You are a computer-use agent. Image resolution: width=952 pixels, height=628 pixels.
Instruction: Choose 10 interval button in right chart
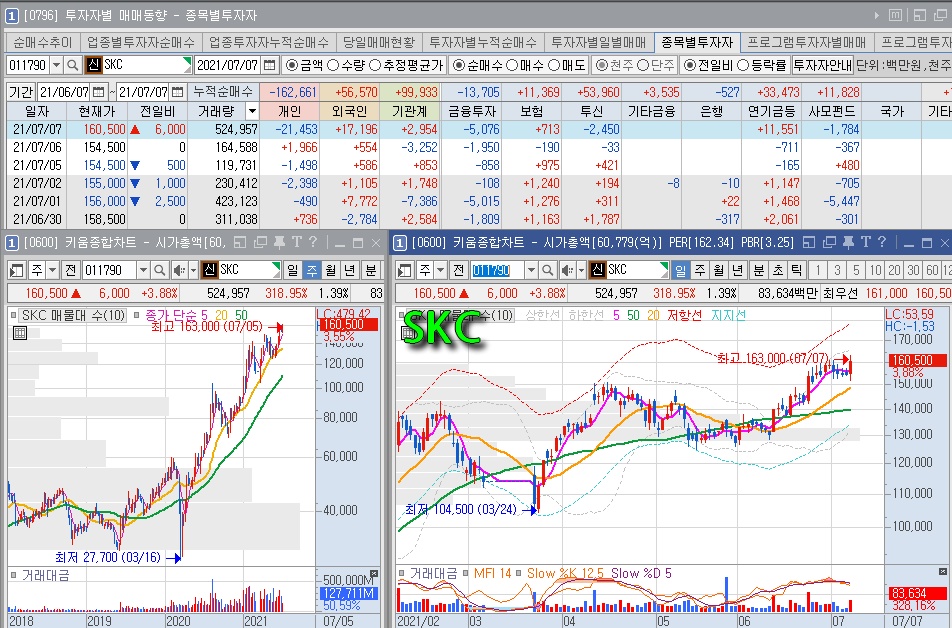[875, 270]
